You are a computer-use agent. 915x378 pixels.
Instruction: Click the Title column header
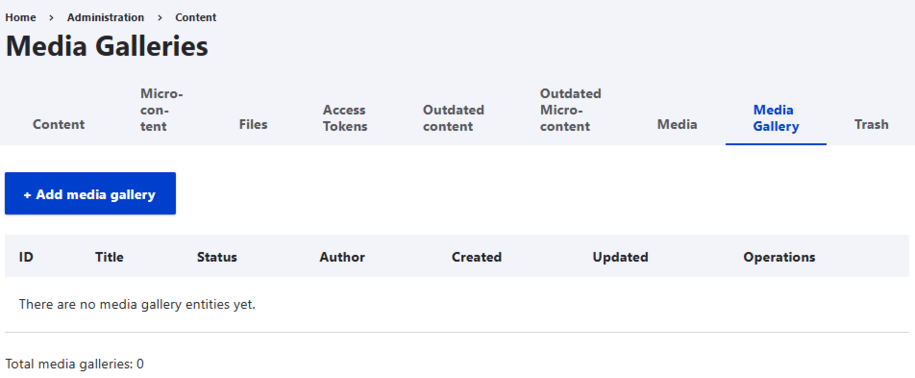[109, 257]
